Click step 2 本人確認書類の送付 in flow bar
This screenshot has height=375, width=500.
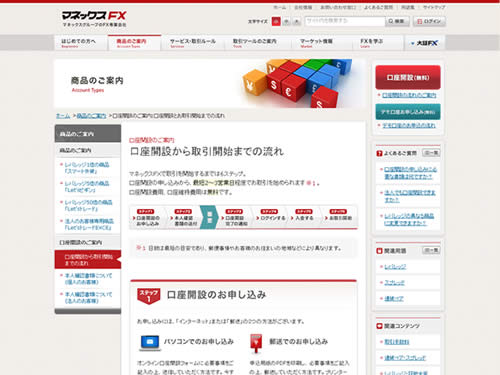point(184,218)
